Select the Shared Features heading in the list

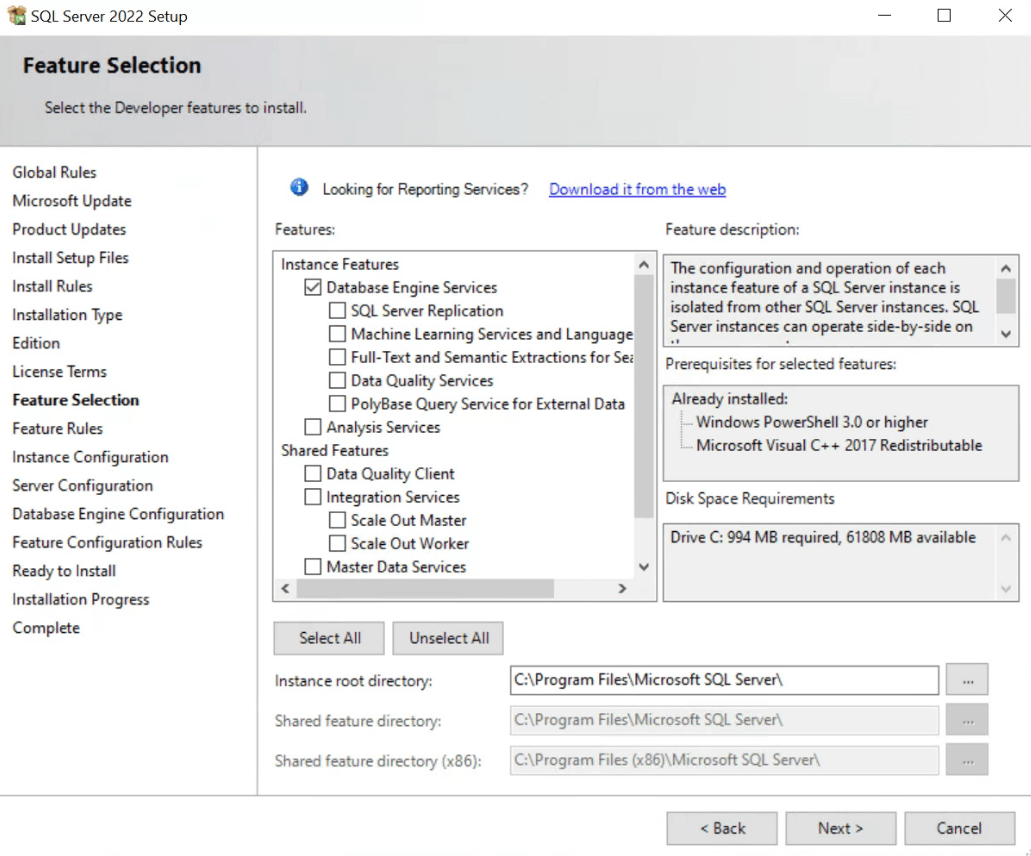335,450
